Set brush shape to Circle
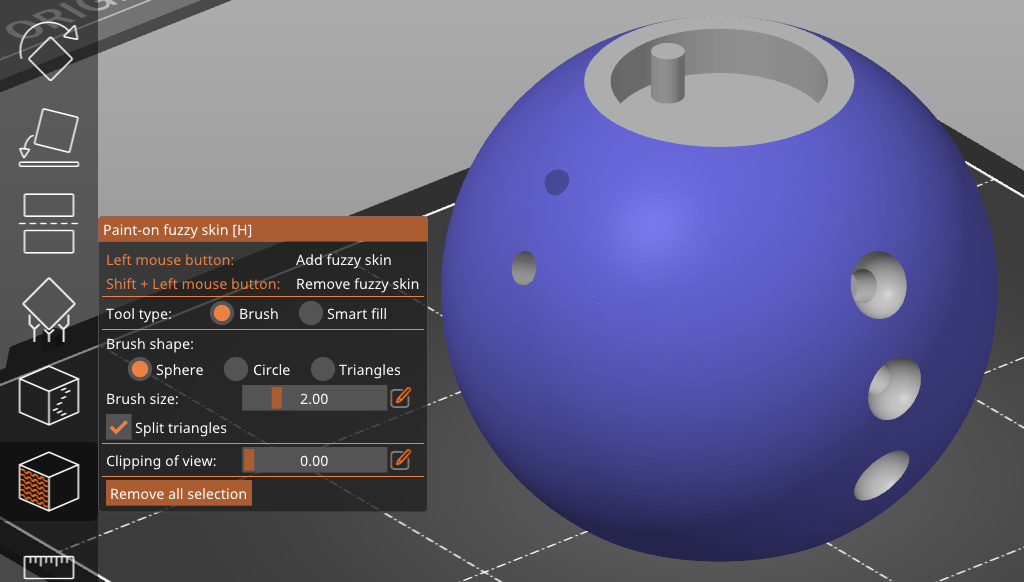This screenshot has width=1024, height=582. (x=236, y=369)
